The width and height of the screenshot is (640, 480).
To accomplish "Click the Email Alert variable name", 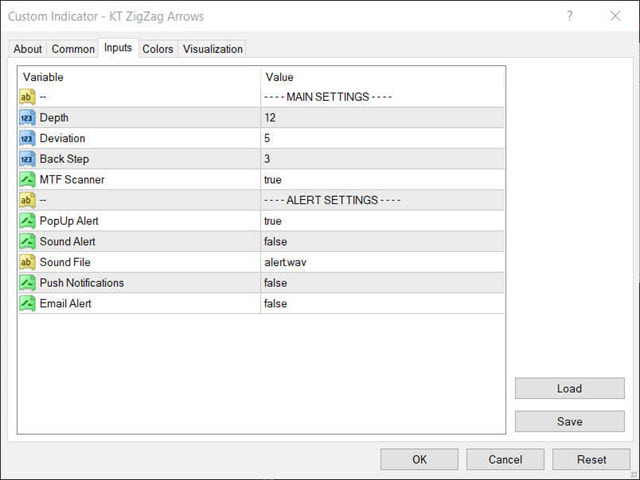I will [x=65, y=303].
